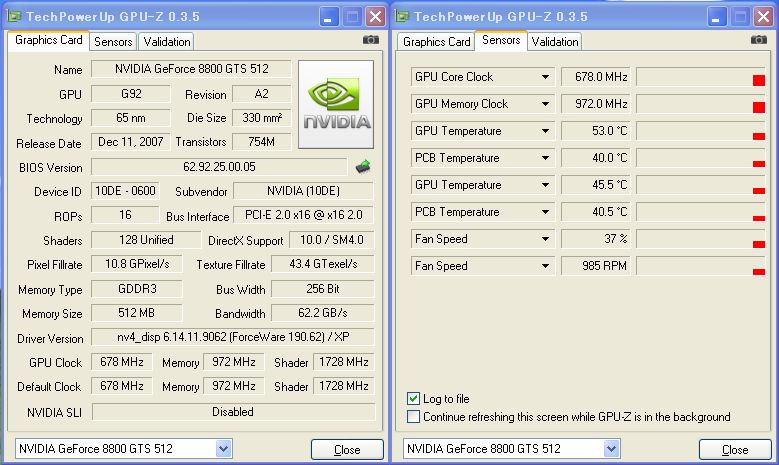This screenshot has width=779, height=465.
Task: Click the GPU field showing G92
Action: 131,94
